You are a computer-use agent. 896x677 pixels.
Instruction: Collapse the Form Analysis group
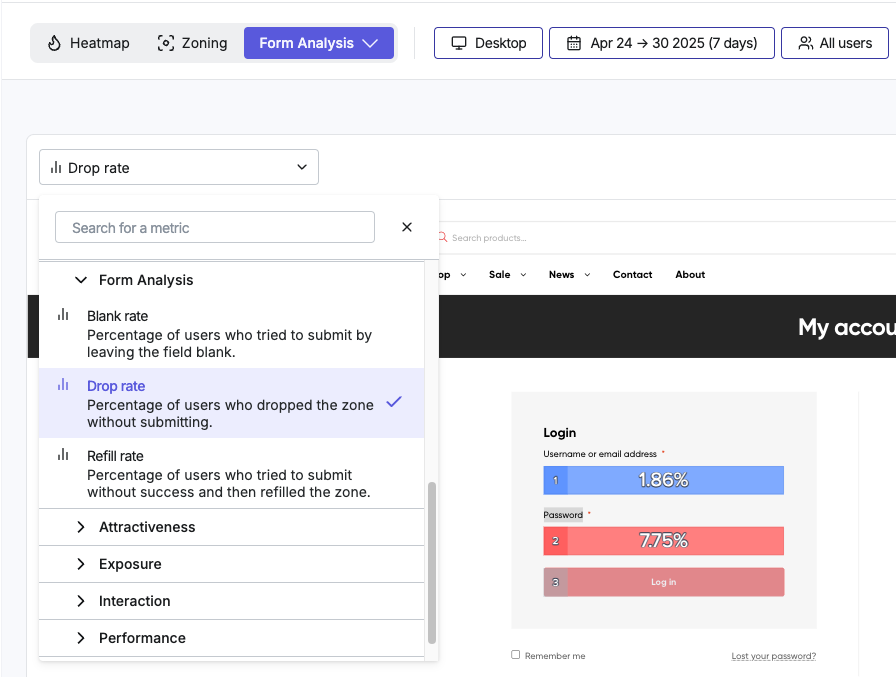coord(81,280)
